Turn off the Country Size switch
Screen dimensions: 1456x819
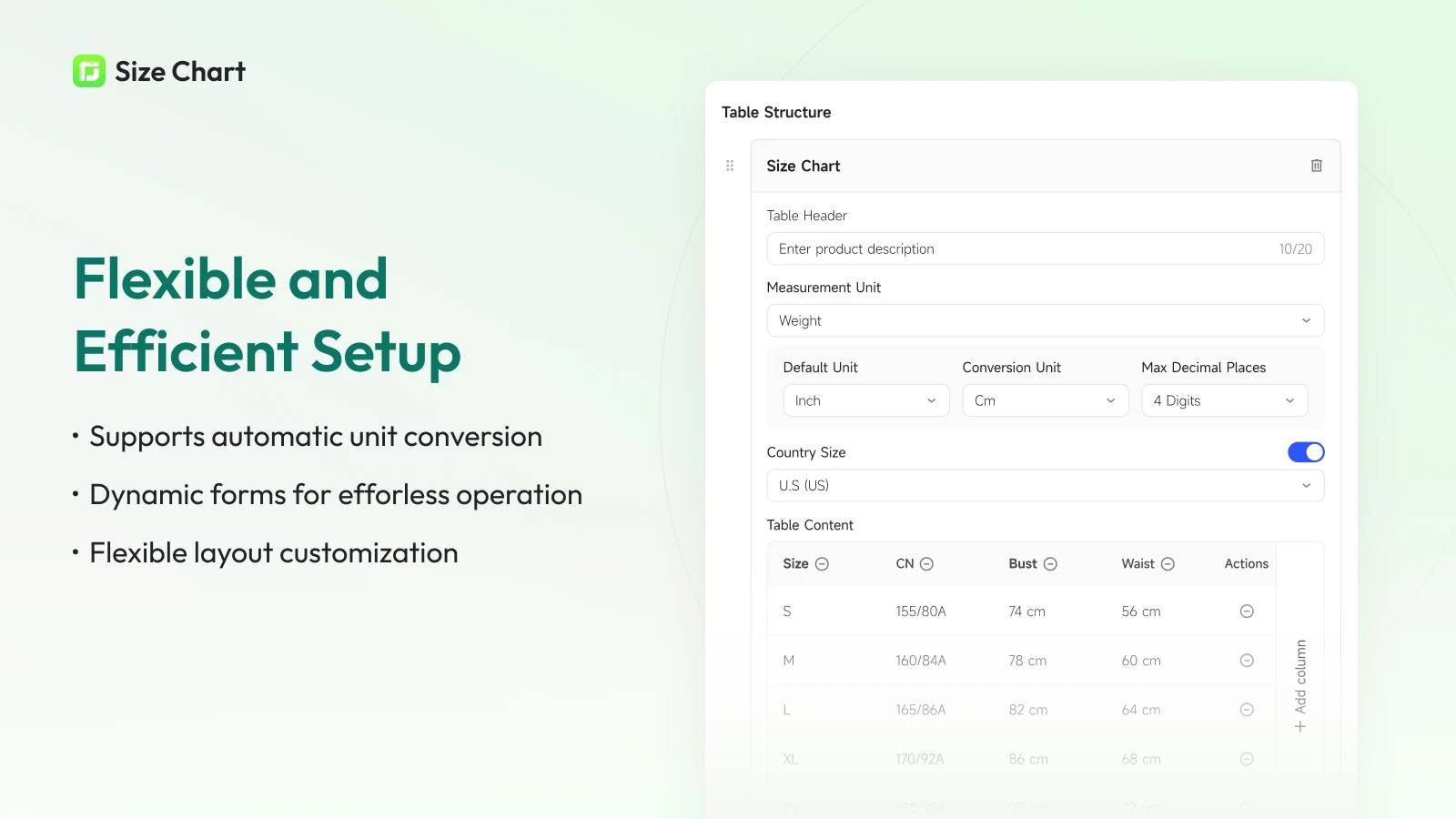(1306, 452)
